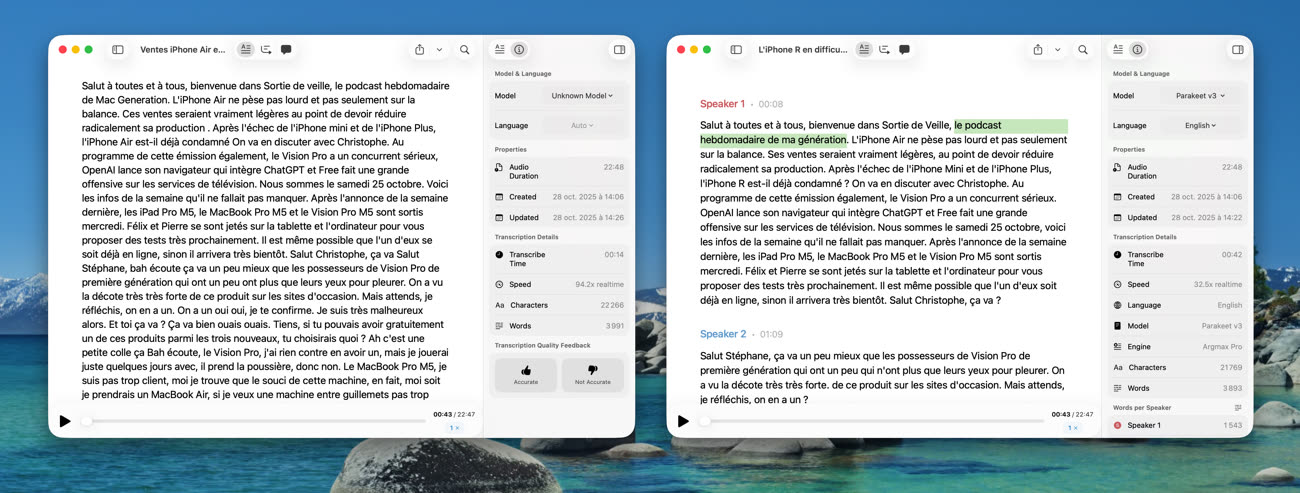The height and width of the screenshot is (493, 1300).
Task: Open the Unknown Model dropdown
Action: tap(582, 96)
